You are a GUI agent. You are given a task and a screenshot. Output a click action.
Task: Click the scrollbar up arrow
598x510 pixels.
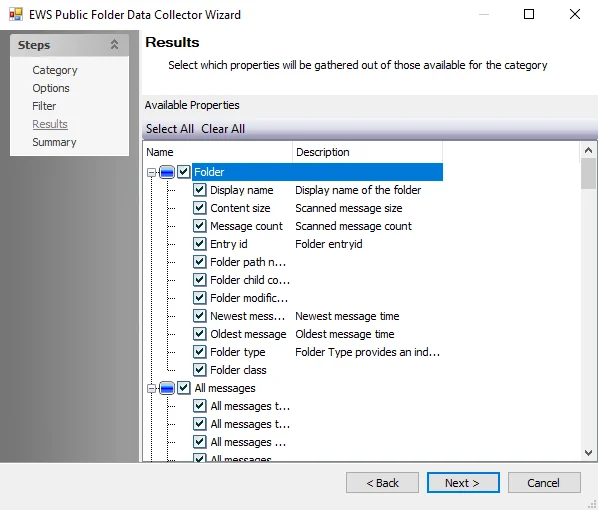pyautogui.click(x=588, y=150)
